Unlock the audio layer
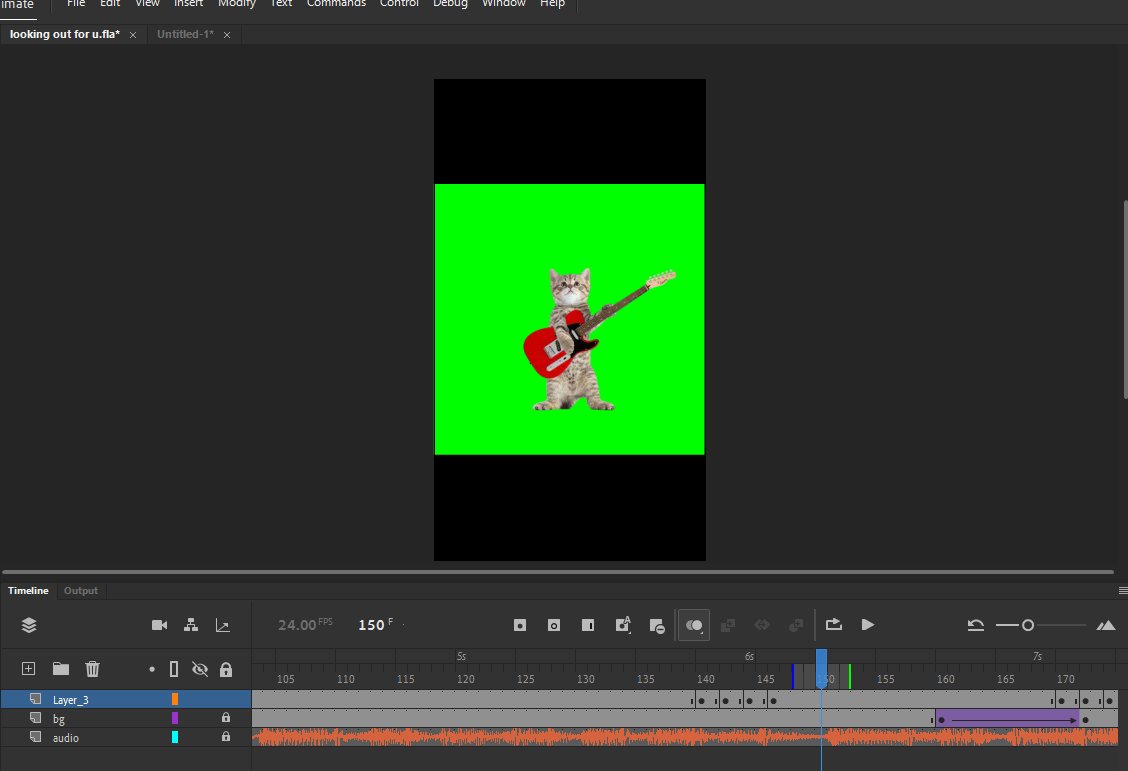 [226, 736]
